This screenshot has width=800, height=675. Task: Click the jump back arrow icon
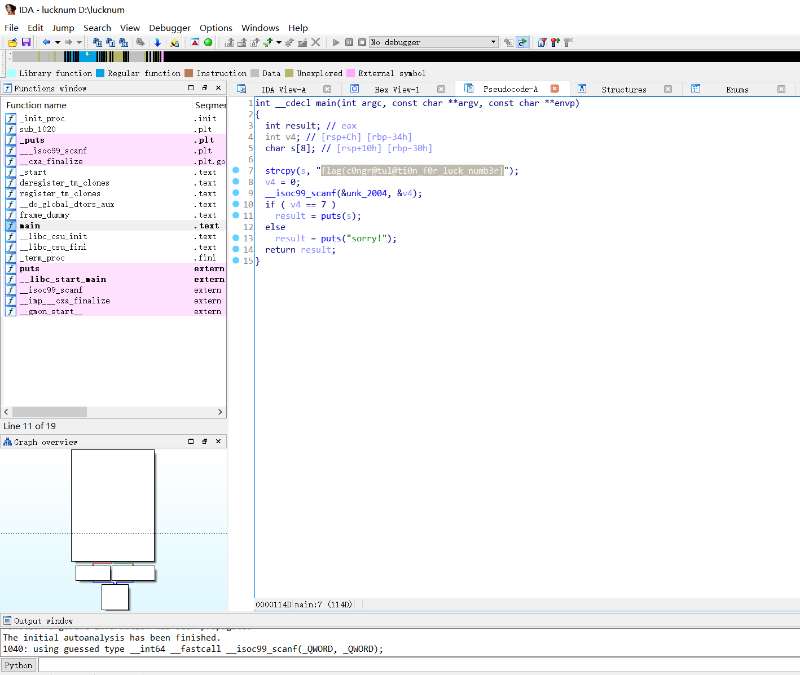(45, 43)
